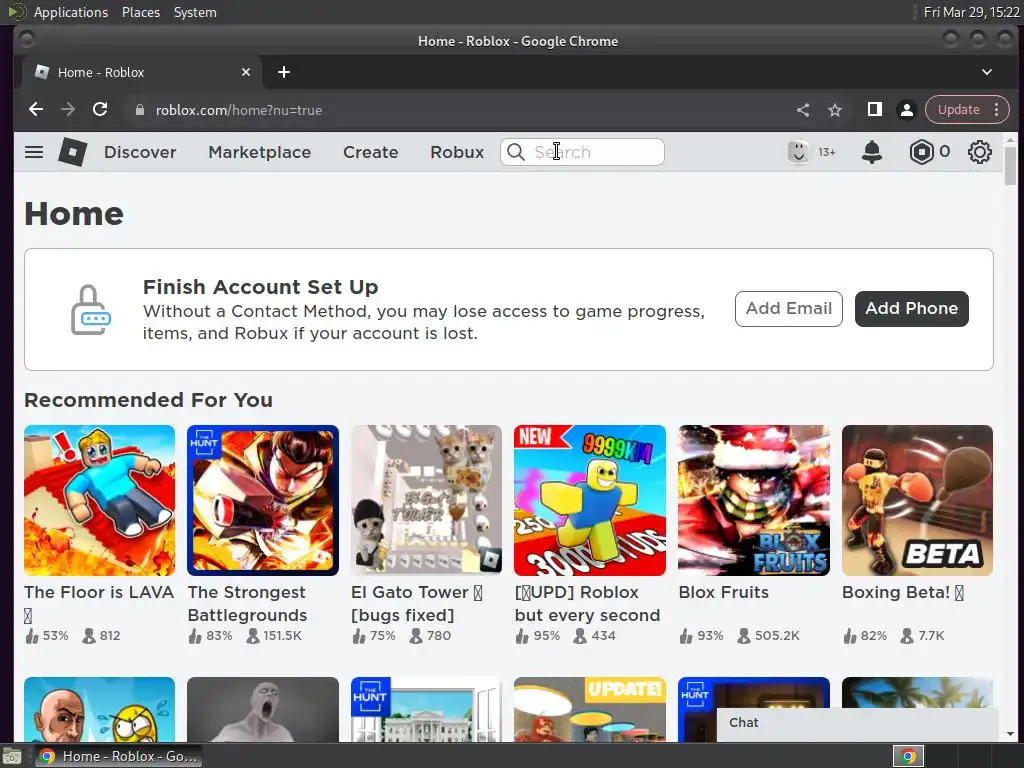Image resolution: width=1024 pixels, height=768 pixels.
Task: Open the UPDATE! game thumbnail in second row
Action: click(x=590, y=709)
